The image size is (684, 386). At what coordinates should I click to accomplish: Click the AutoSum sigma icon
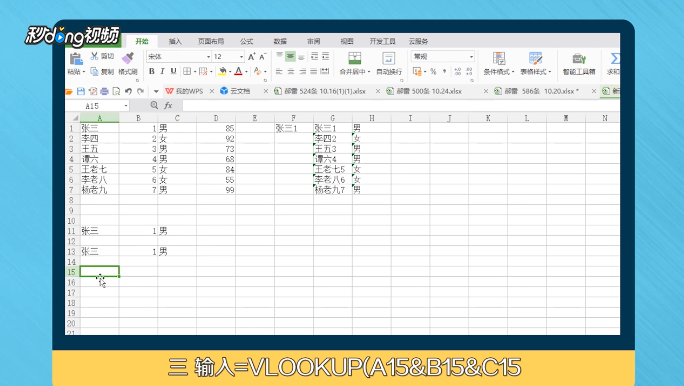pos(615,58)
